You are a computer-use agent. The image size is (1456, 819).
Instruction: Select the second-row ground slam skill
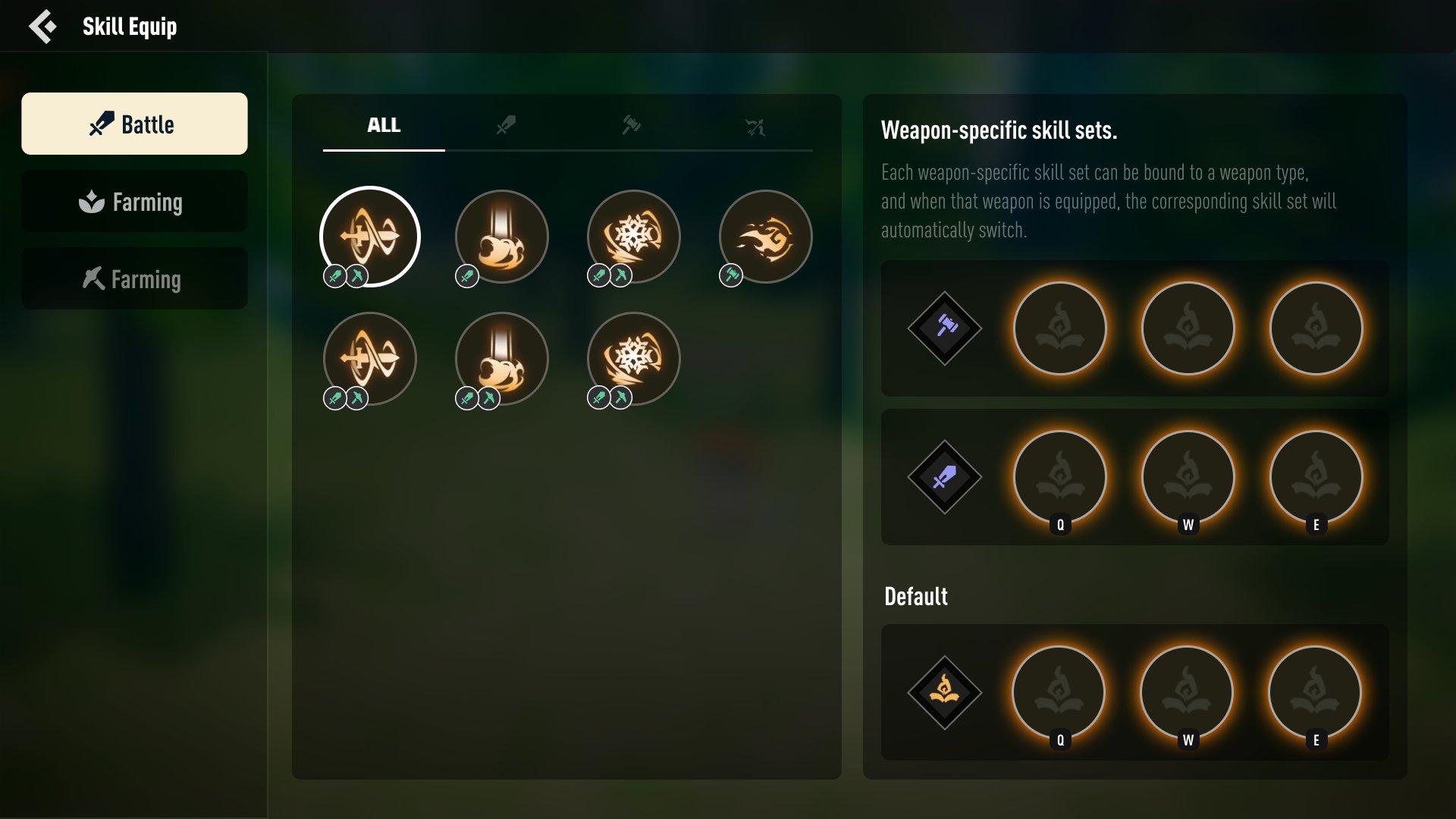(501, 359)
